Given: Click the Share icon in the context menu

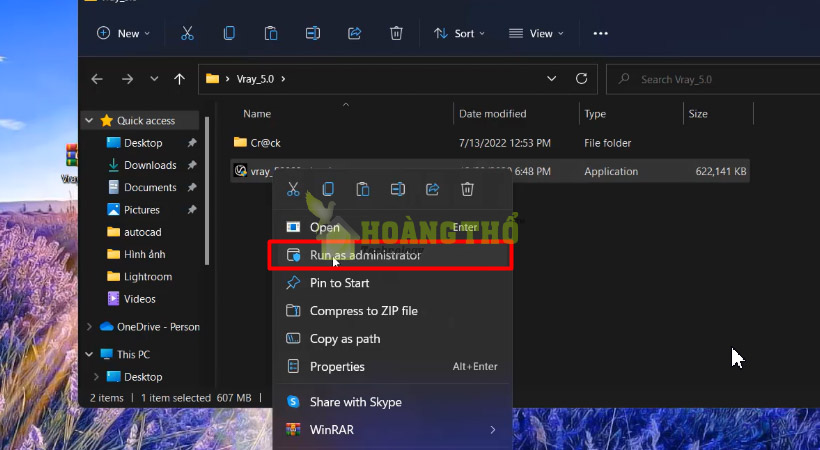Looking at the screenshot, I should click(432, 189).
